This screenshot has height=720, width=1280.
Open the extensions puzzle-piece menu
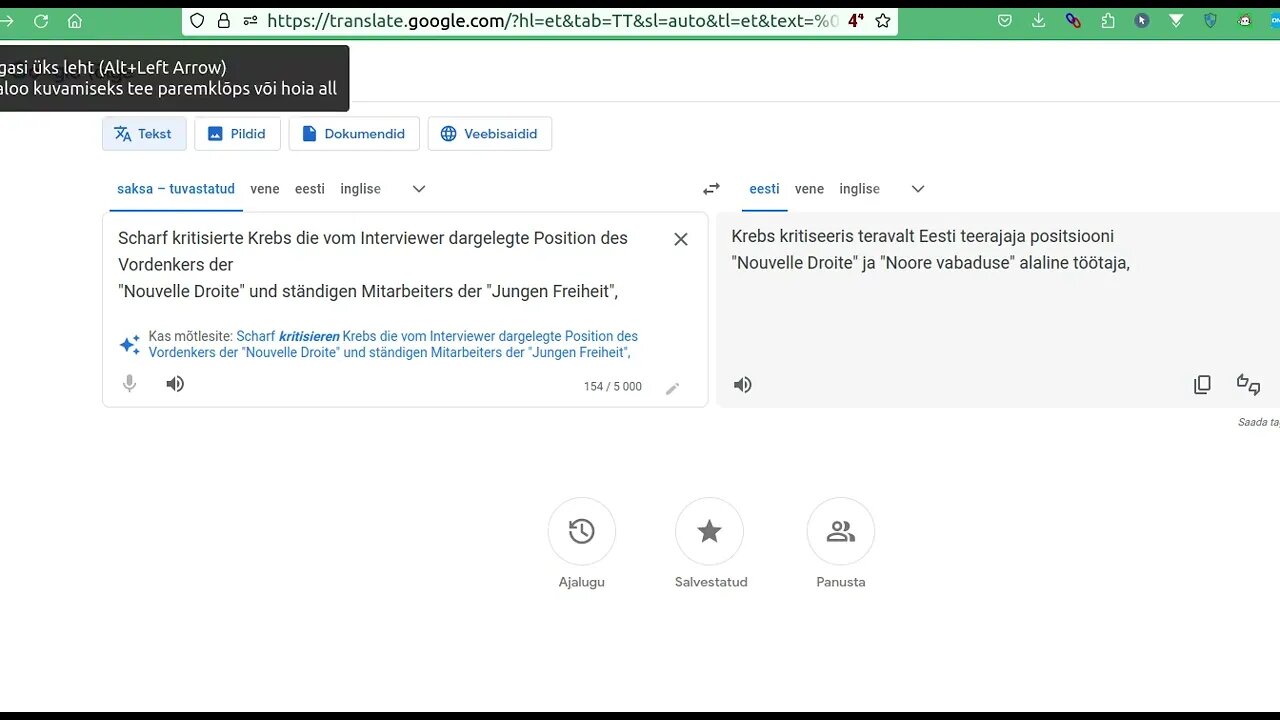click(x=1108, y=20)
